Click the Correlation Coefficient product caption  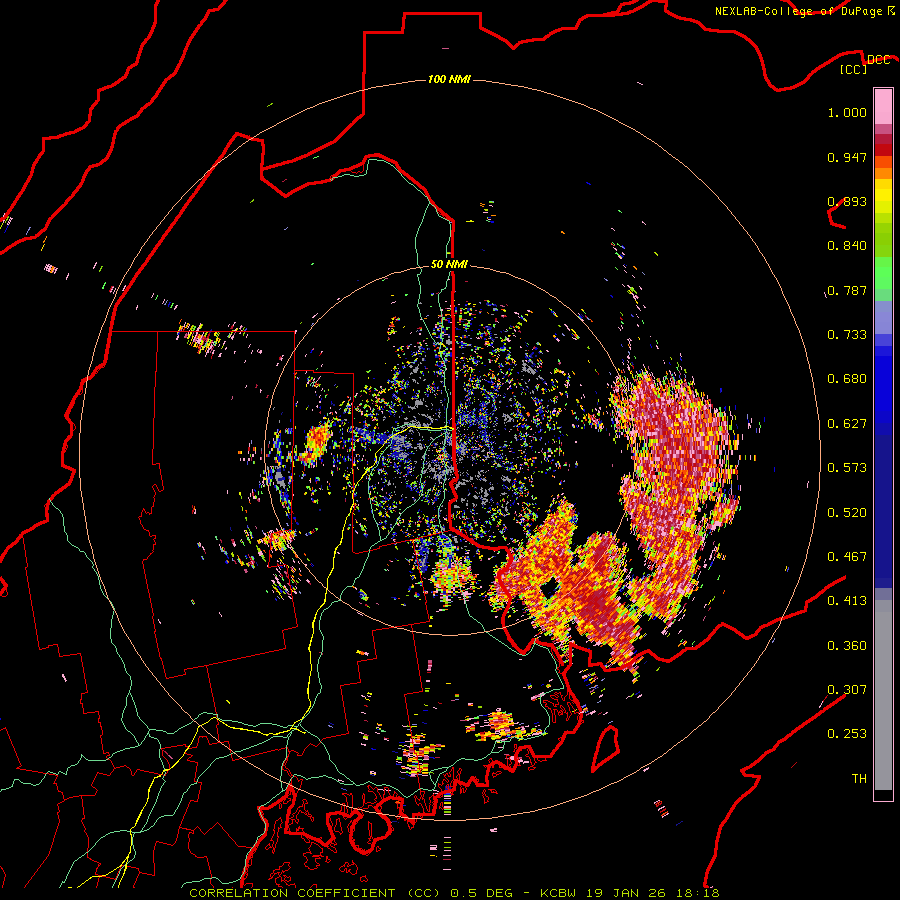pyautogui.click(x=454, y=893)
